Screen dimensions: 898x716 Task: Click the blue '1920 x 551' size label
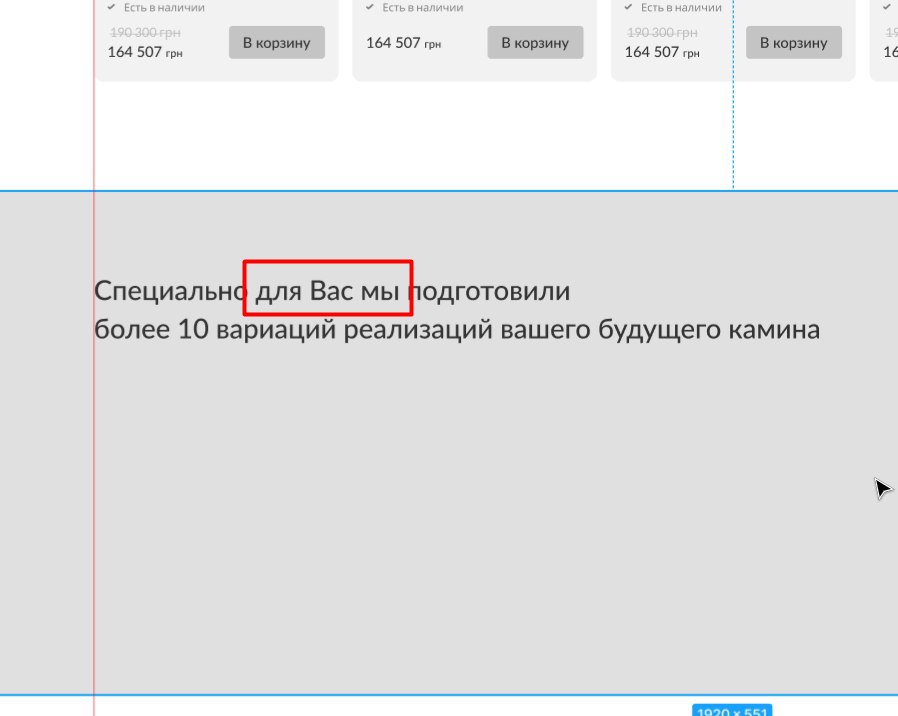[x=732, y=710]
